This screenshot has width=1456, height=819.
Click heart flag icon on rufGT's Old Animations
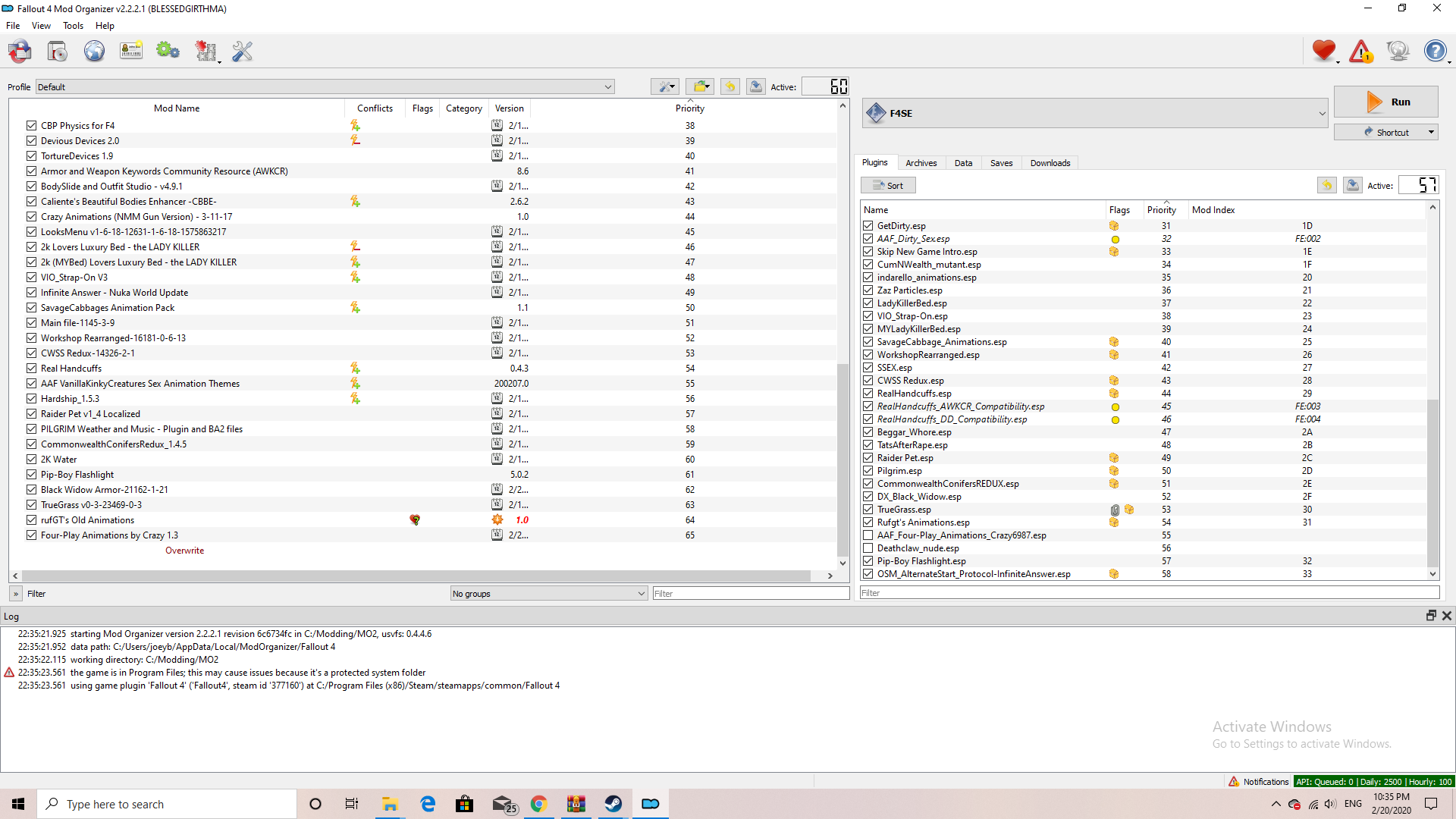415,519
